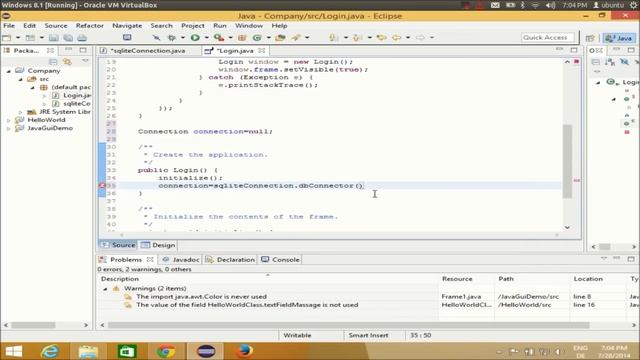The height and width of the screenshot is (360, 640).
Task: Open the Refactor menu
Action: (90, 25)
